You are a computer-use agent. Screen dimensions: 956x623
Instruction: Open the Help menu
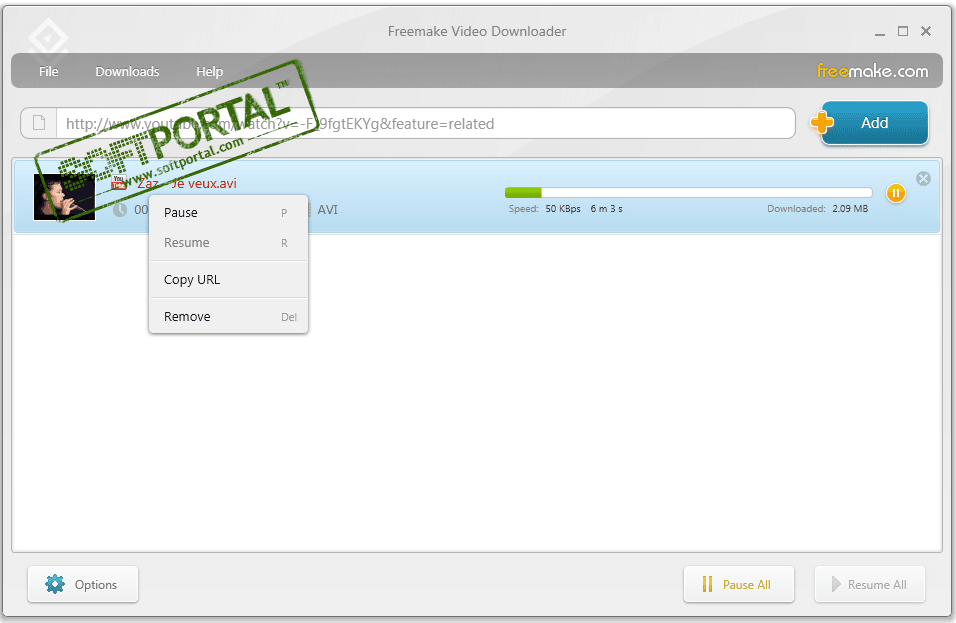(209, 71)
